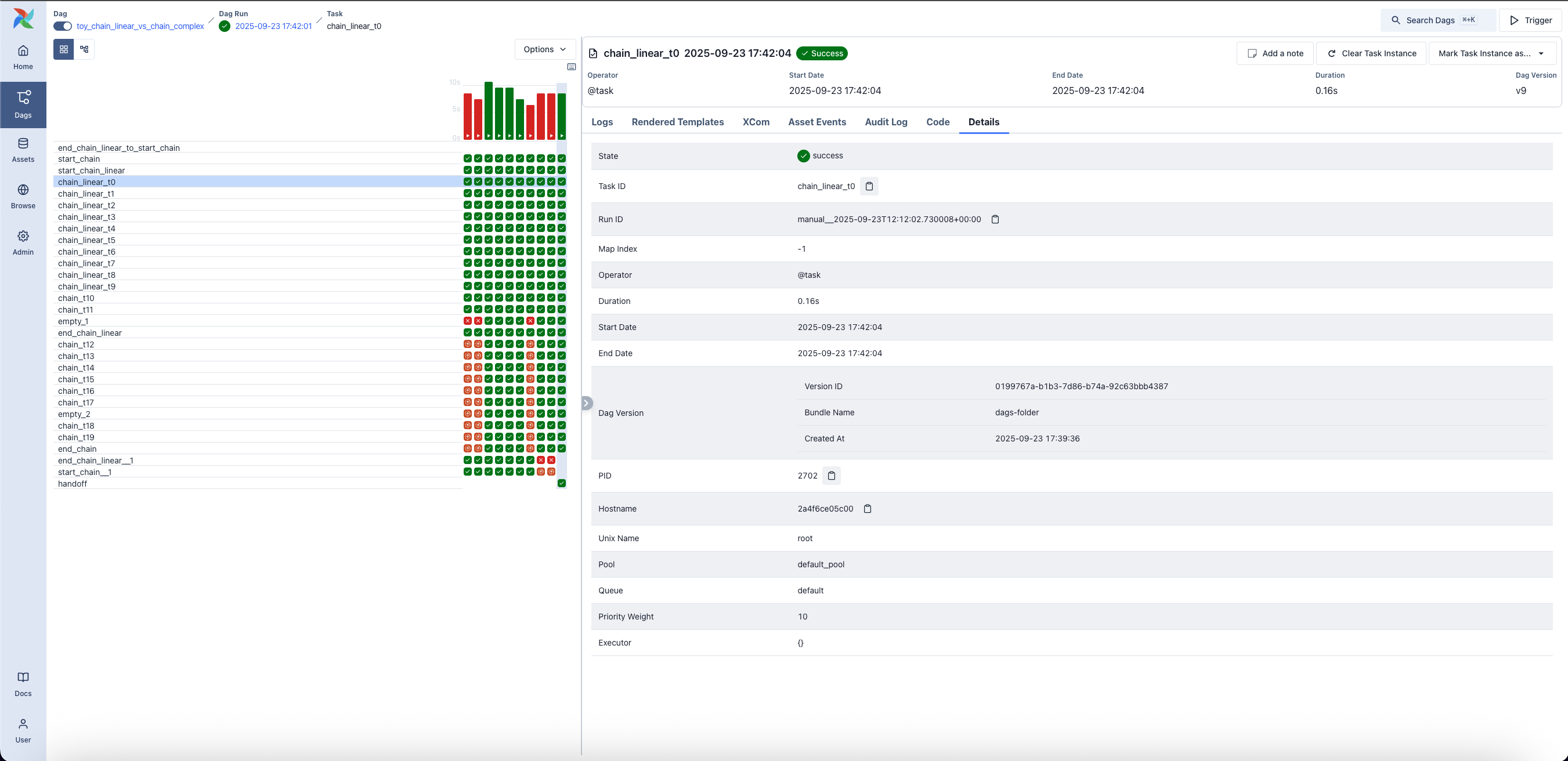1568x761 pixels.
Task: Click the Airflow logo
Action: point(23,19)
